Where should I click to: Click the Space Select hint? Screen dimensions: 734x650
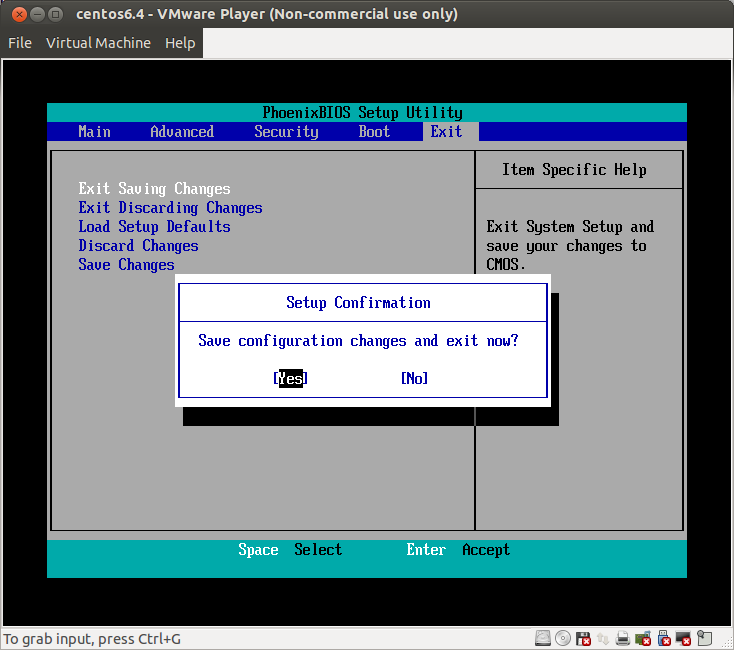coord(290,549)
